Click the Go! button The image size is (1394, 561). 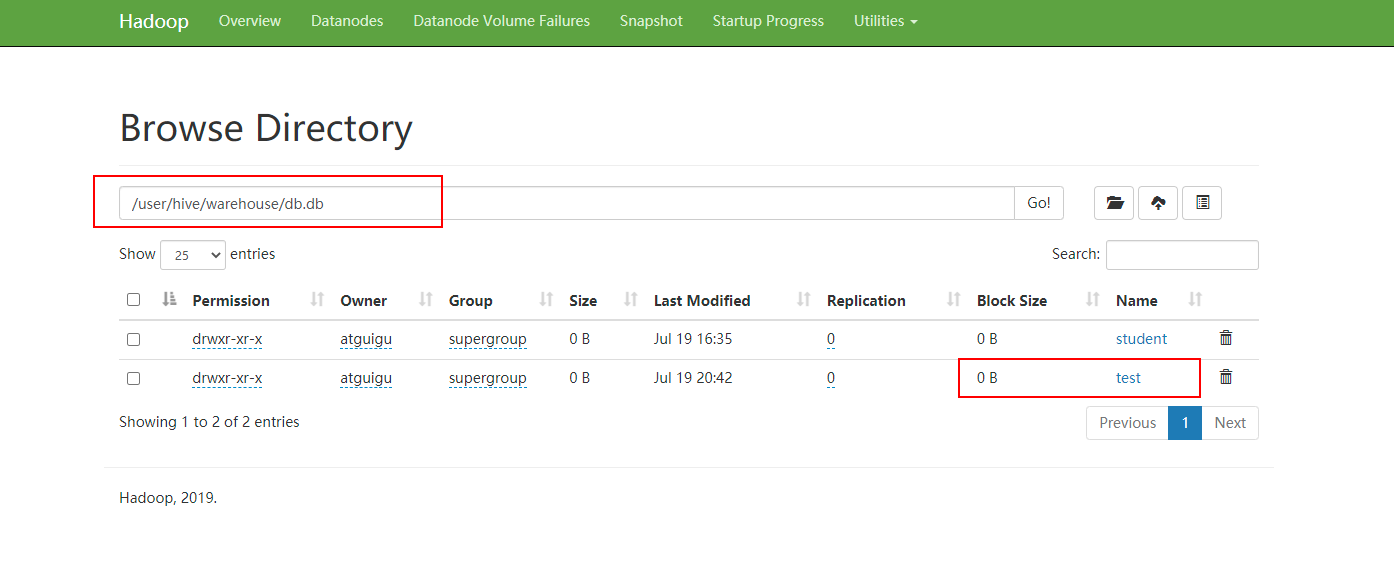pyautogui.click(x=1039, y=203)
